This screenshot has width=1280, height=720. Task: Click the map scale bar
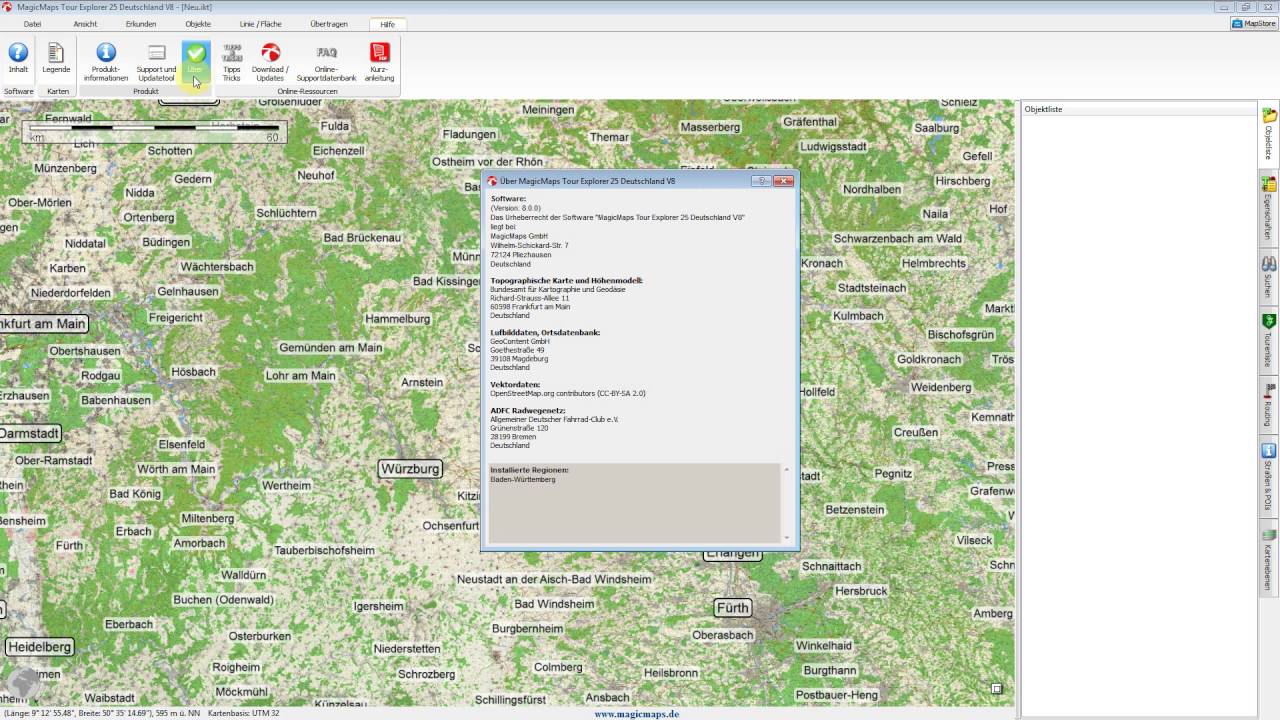155,131
